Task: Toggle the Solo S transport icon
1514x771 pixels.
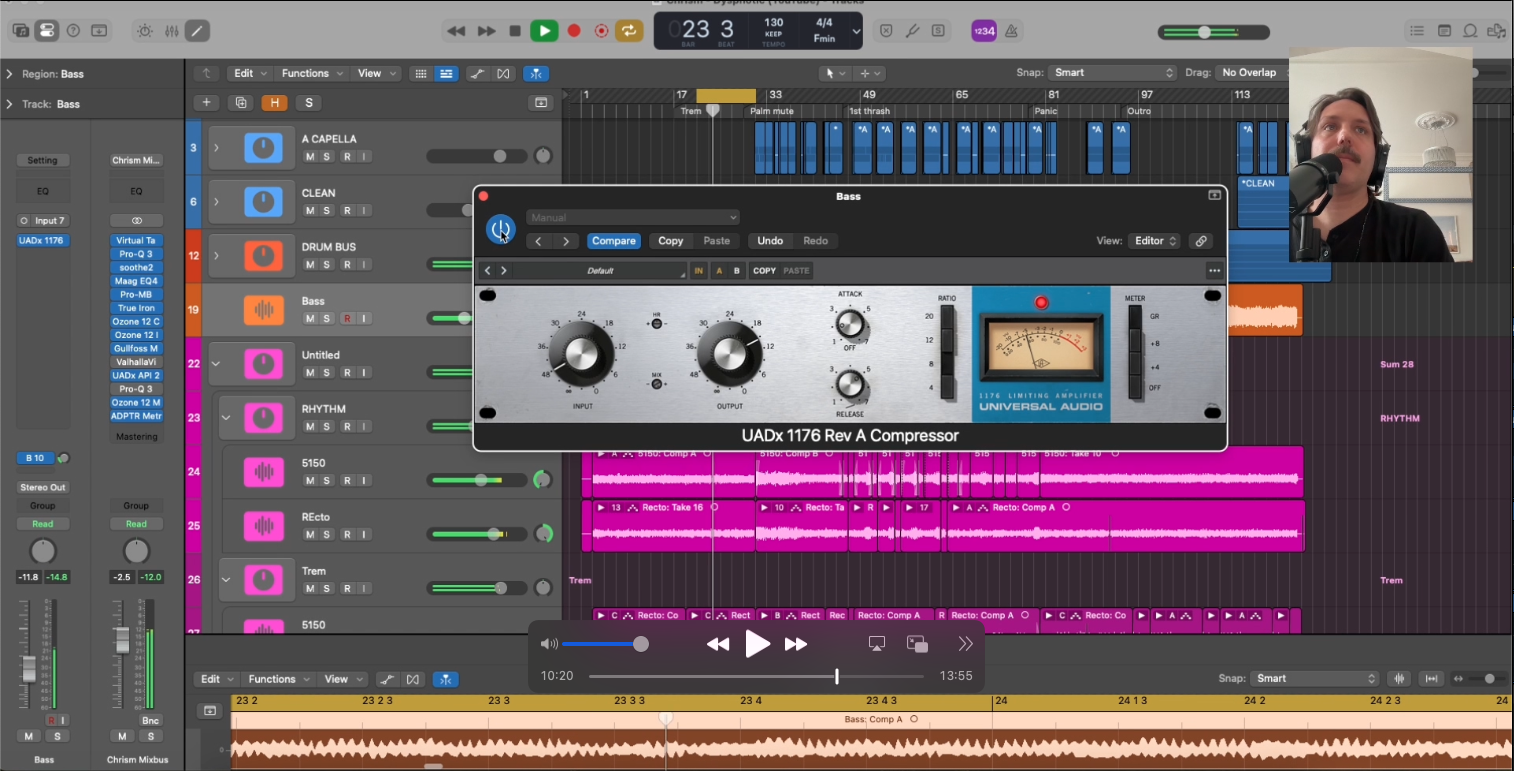Action: [938, 31]
